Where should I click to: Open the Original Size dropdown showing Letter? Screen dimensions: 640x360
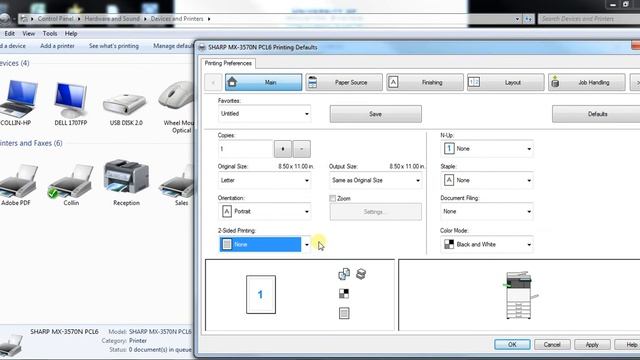tap(264, 180)
